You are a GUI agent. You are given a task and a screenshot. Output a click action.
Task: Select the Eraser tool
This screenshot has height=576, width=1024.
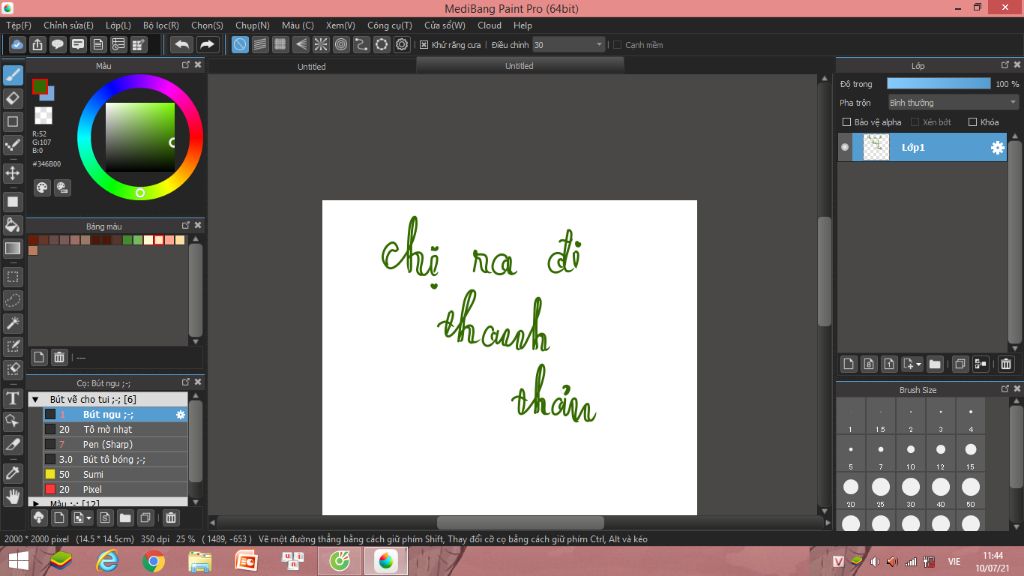click(x=12, y=99)
